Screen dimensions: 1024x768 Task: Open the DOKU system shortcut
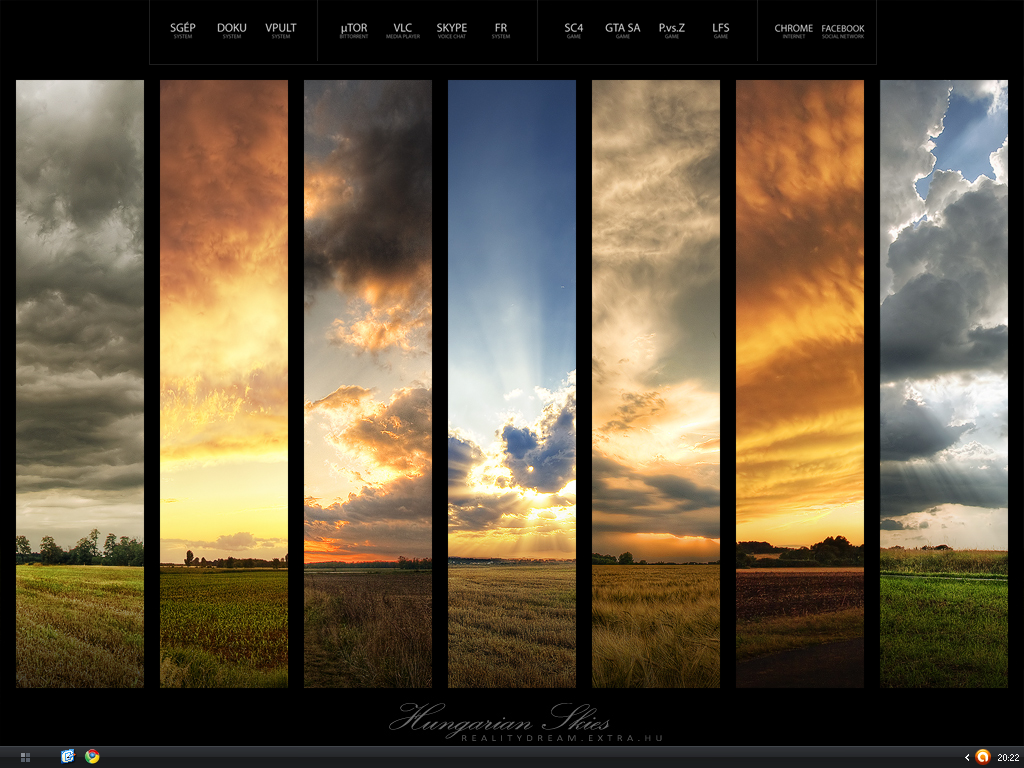pyautogui.click(x=231, y=31)
